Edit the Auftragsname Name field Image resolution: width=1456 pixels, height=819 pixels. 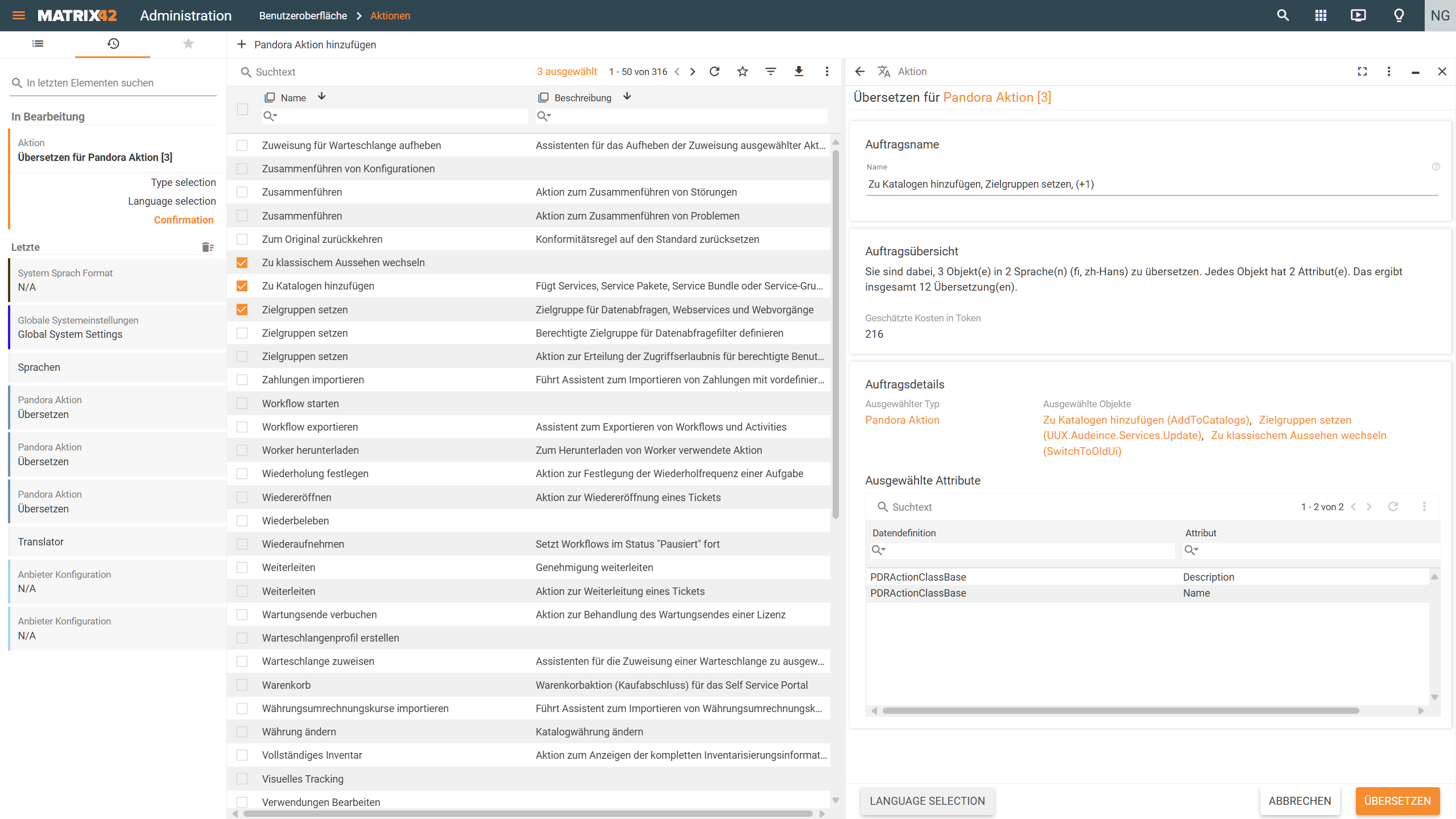1152,184
